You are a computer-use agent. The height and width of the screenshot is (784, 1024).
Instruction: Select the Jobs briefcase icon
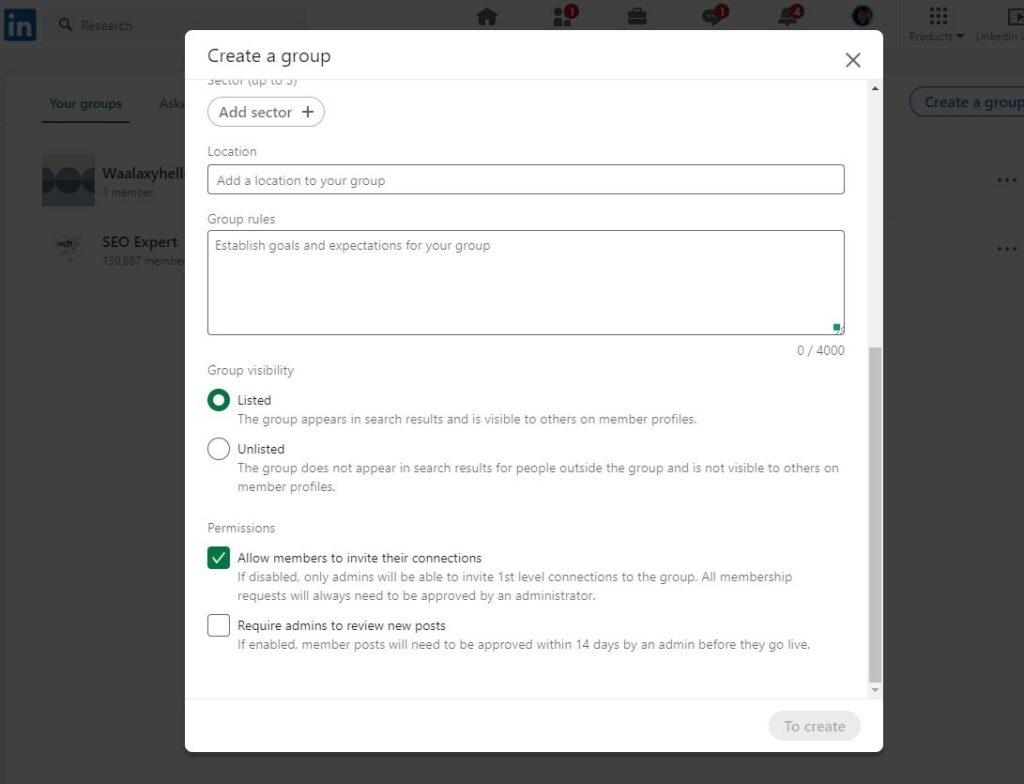[637, 17]
